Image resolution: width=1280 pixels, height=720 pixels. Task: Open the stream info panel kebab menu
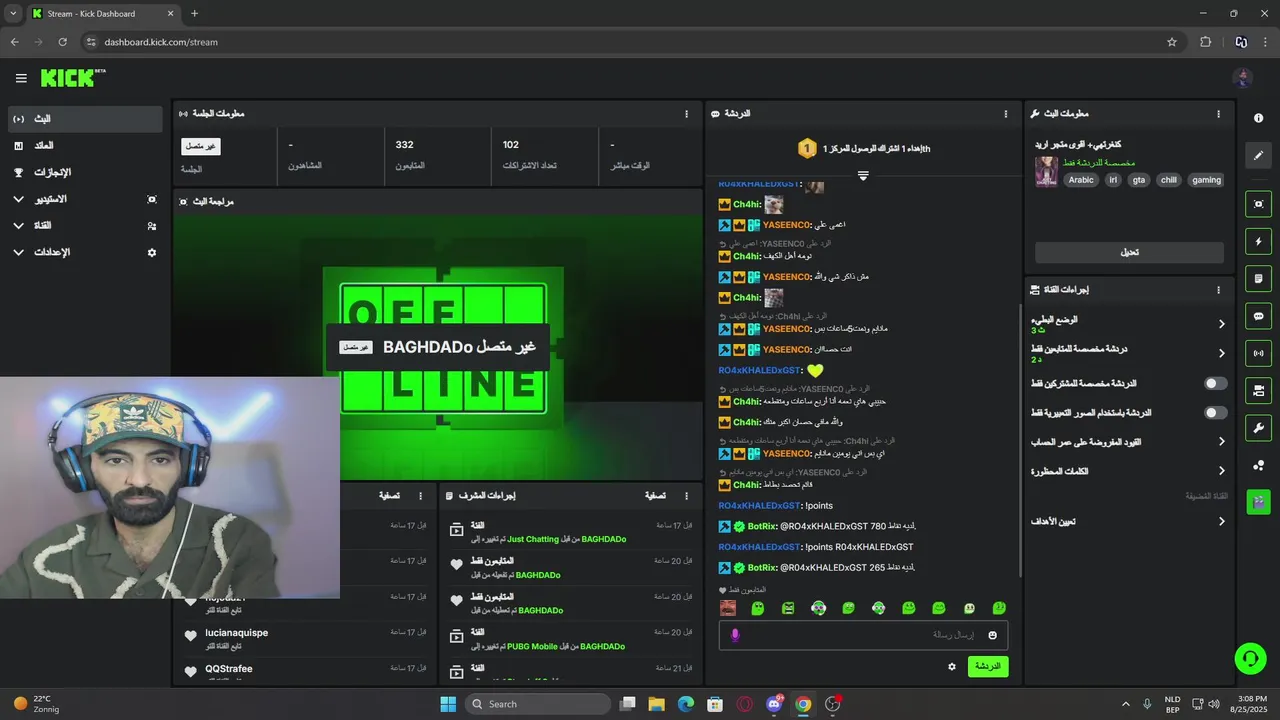point(1218,114)
